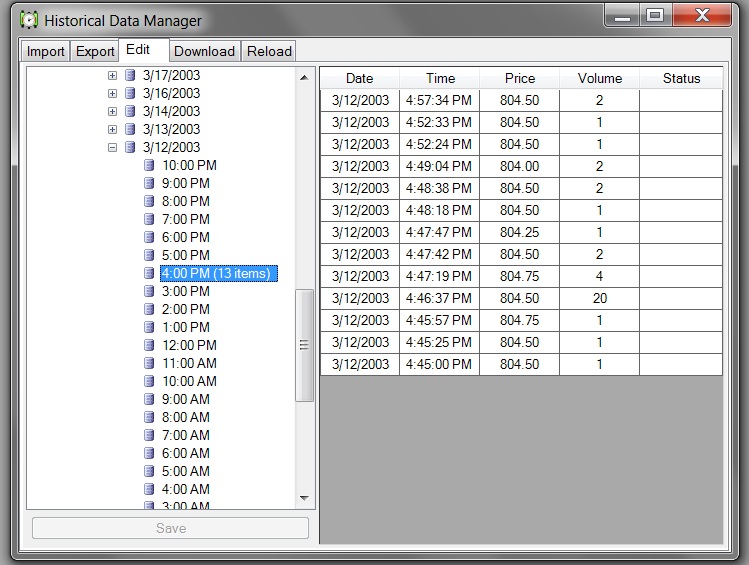Click the database icon beside 3/16/2003
The image size is (749, 565).
pyautogui.click(x=130, y=93)
